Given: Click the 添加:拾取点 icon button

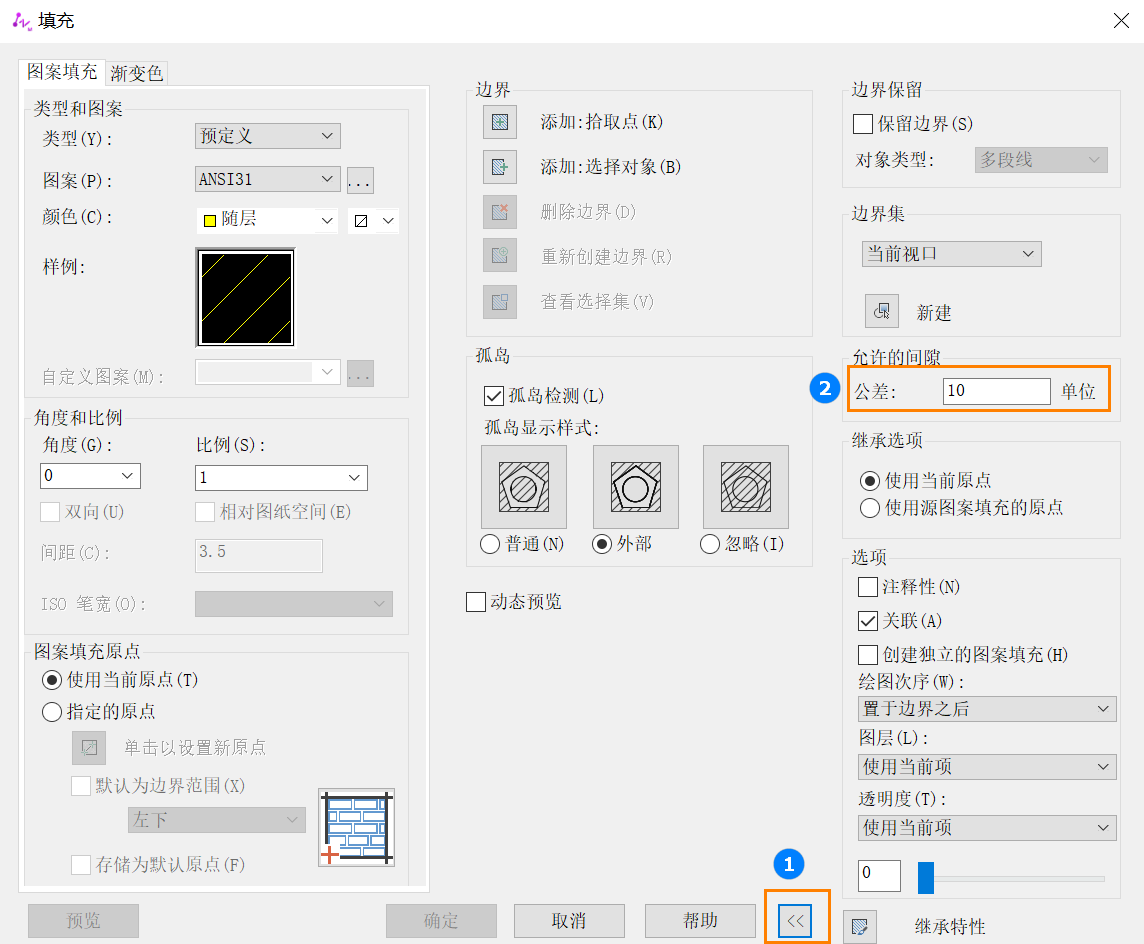Looking at the screenshot, I should (500, 122).
